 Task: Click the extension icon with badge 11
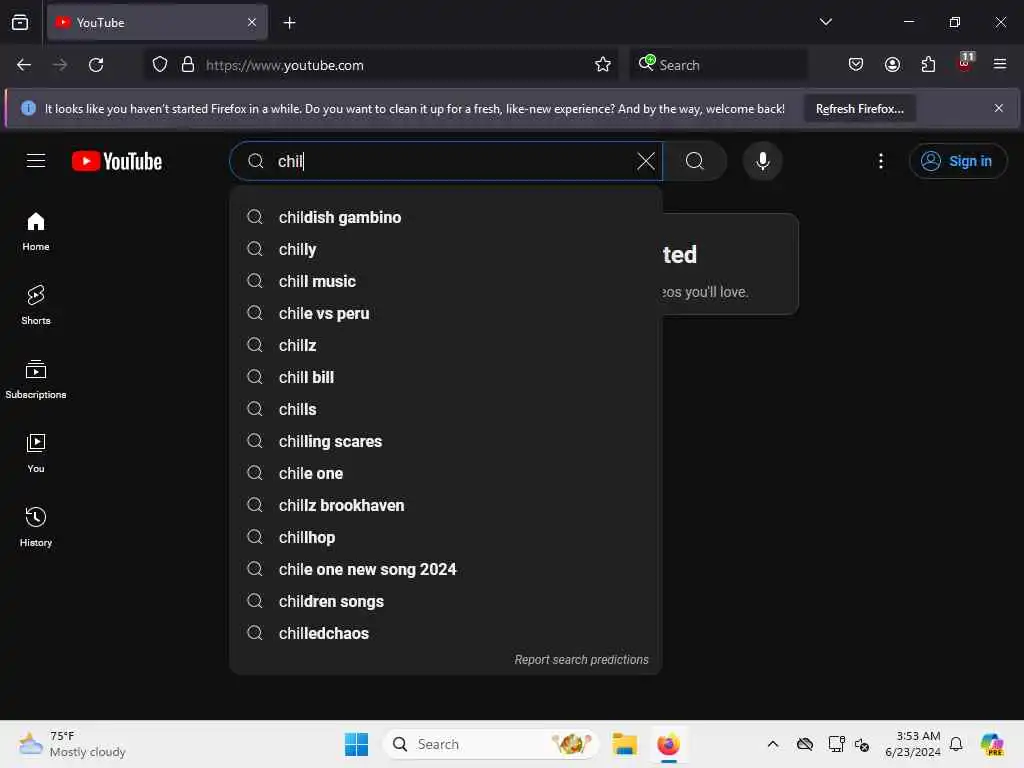(965, 63)
